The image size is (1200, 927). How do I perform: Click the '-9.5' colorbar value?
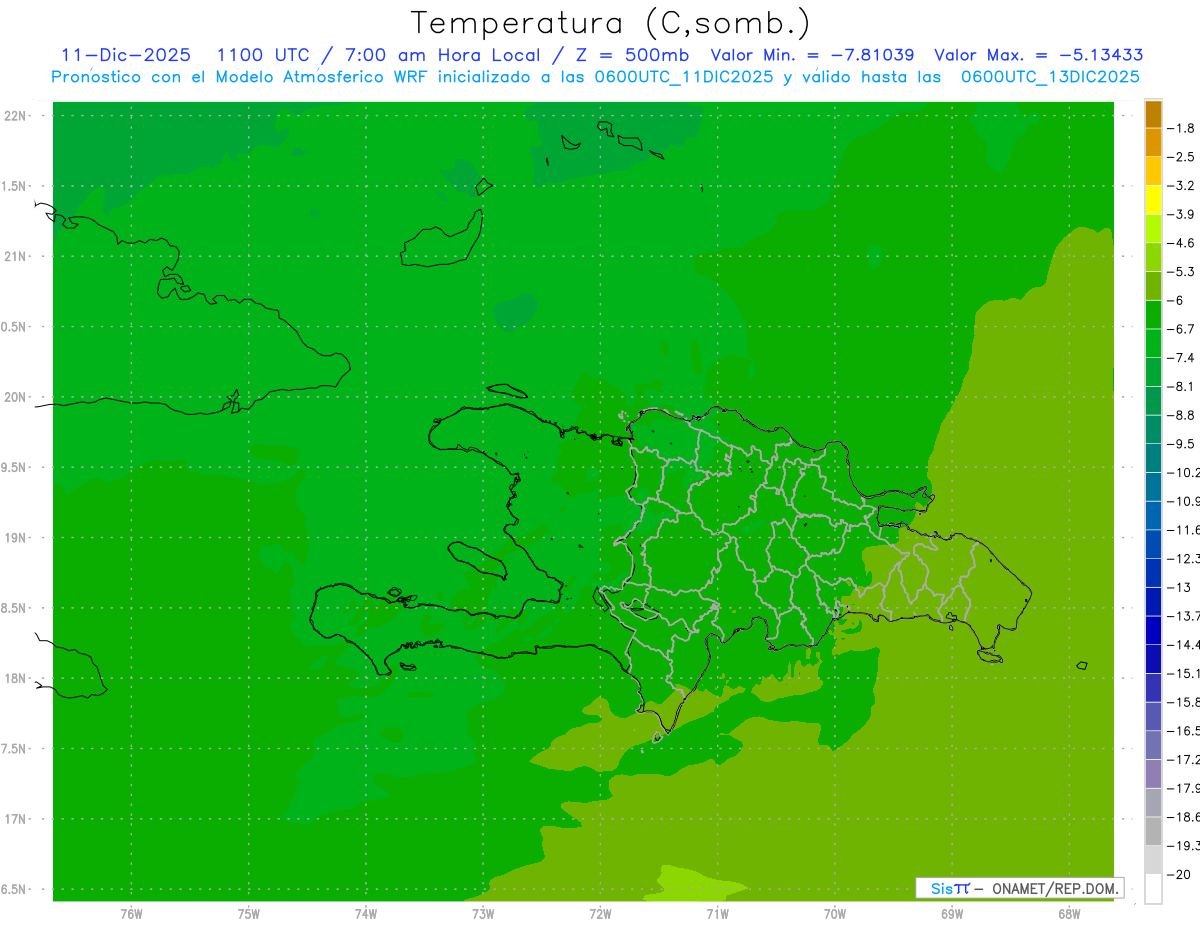(1181, 444)
